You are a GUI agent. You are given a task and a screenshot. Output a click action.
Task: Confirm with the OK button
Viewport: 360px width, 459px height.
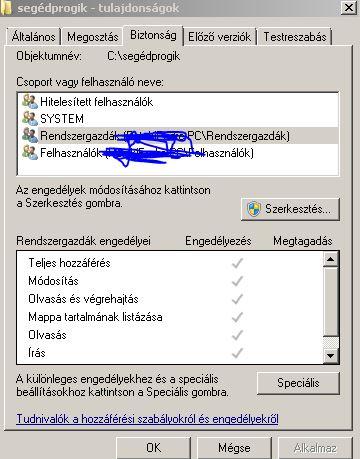point(154,448)
